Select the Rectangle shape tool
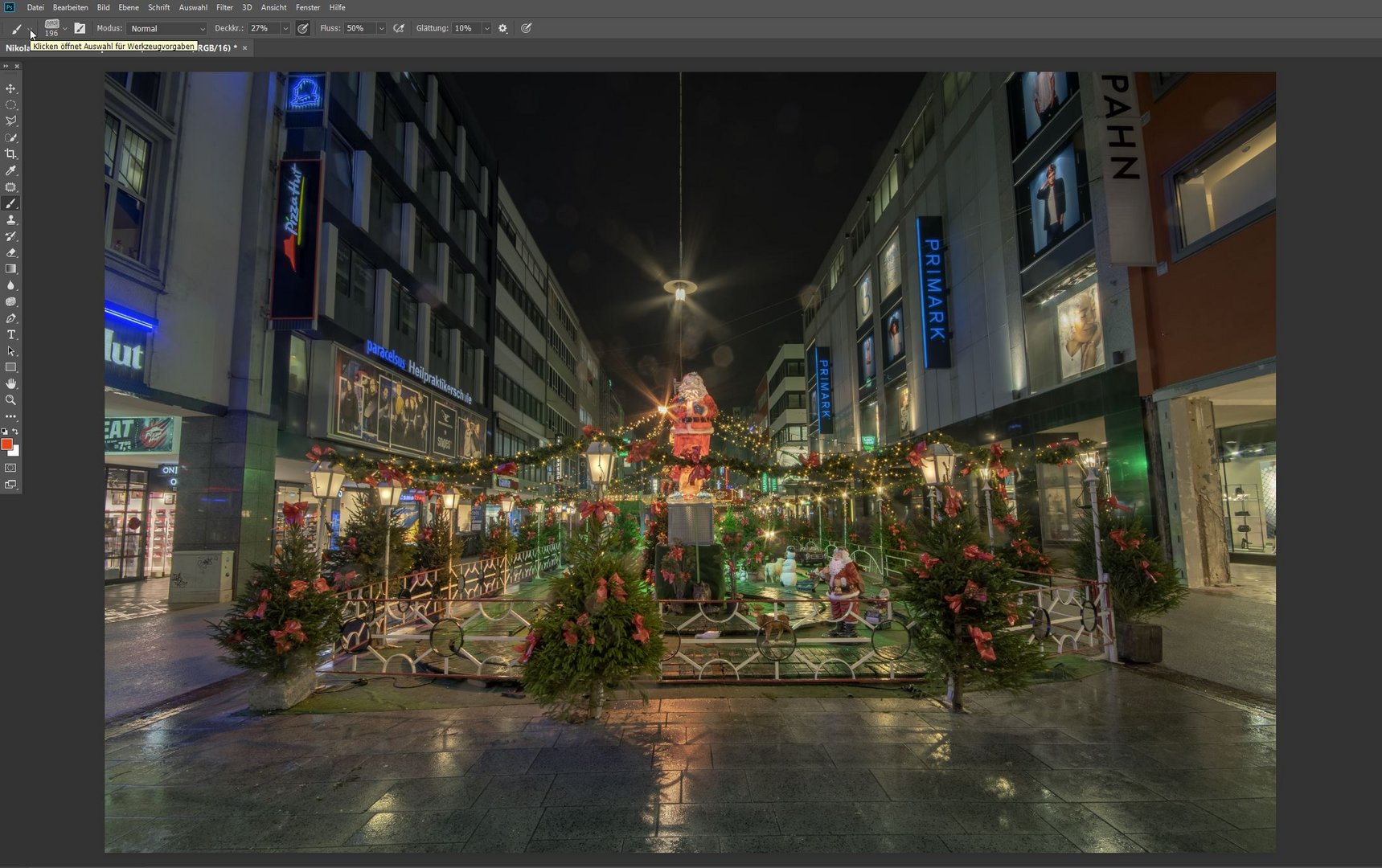This screenshot has width=1382, height=868. (x=10, y=367)
